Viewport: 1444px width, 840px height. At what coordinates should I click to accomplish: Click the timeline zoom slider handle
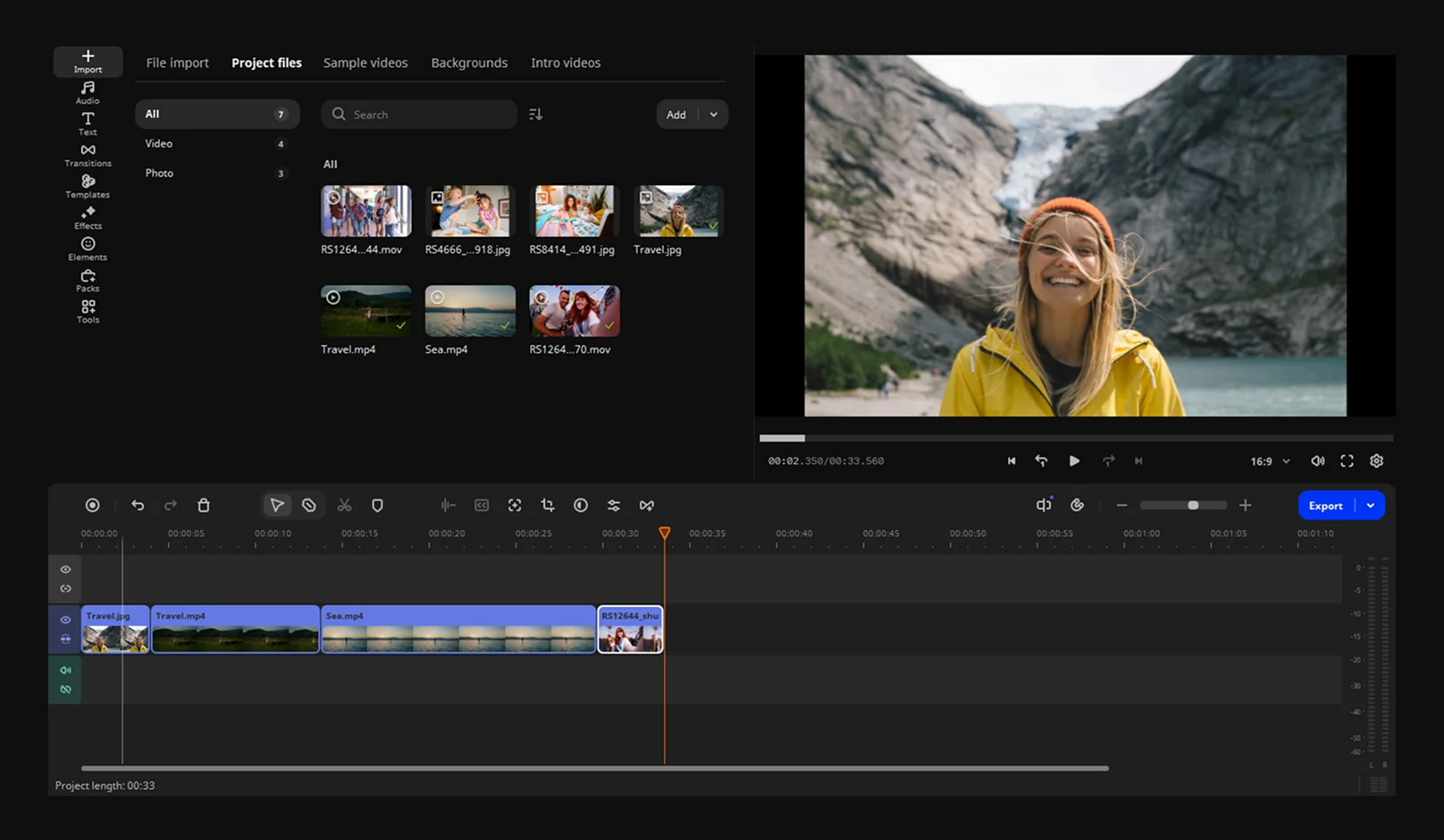tap(1193, 506)
